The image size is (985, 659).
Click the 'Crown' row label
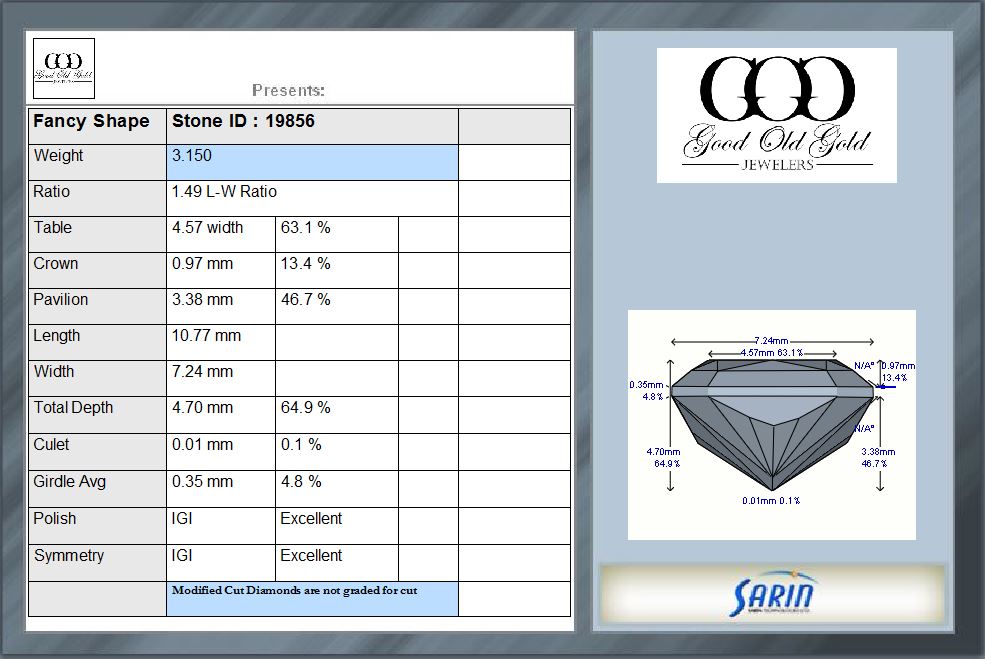[x=97, y=271]
